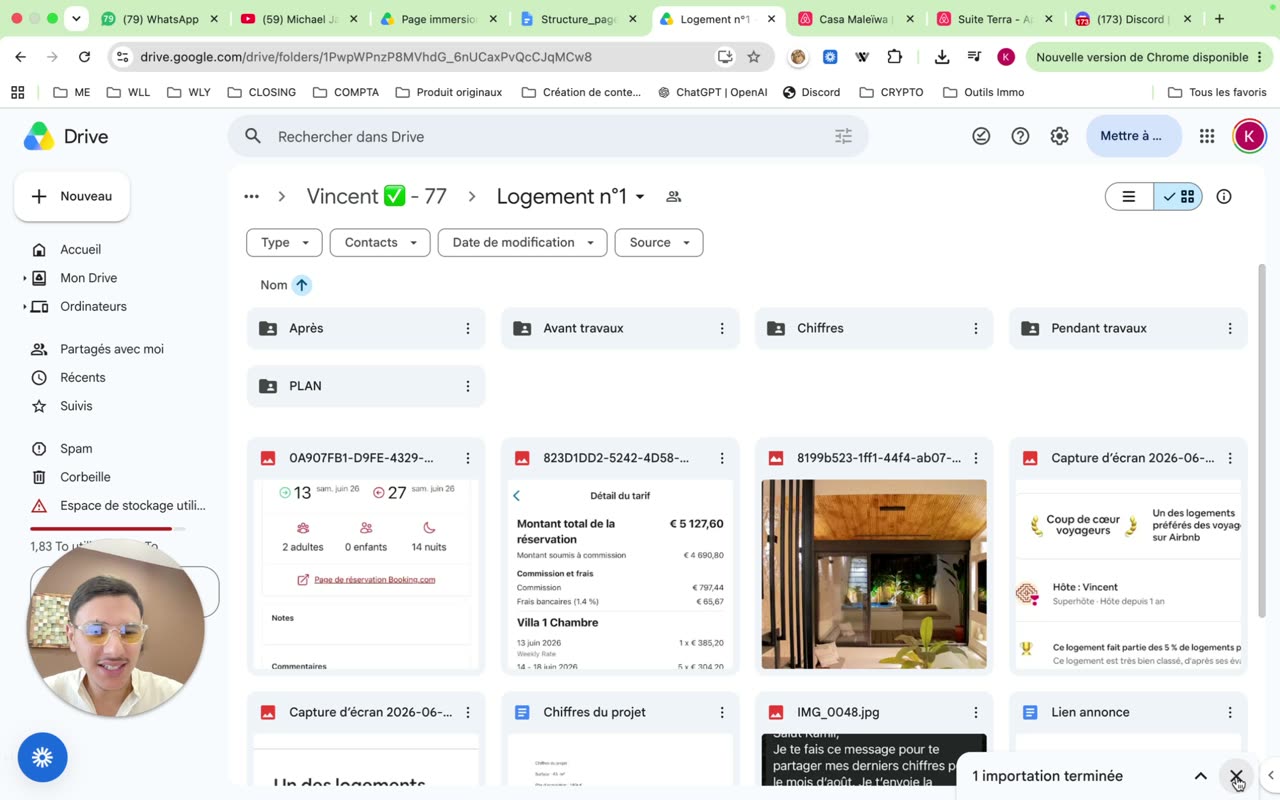This screenshot has height=800, width=1280.
Task: Navigate to Vincent - 77 breadcrumb folder
Action: (376, 197)
